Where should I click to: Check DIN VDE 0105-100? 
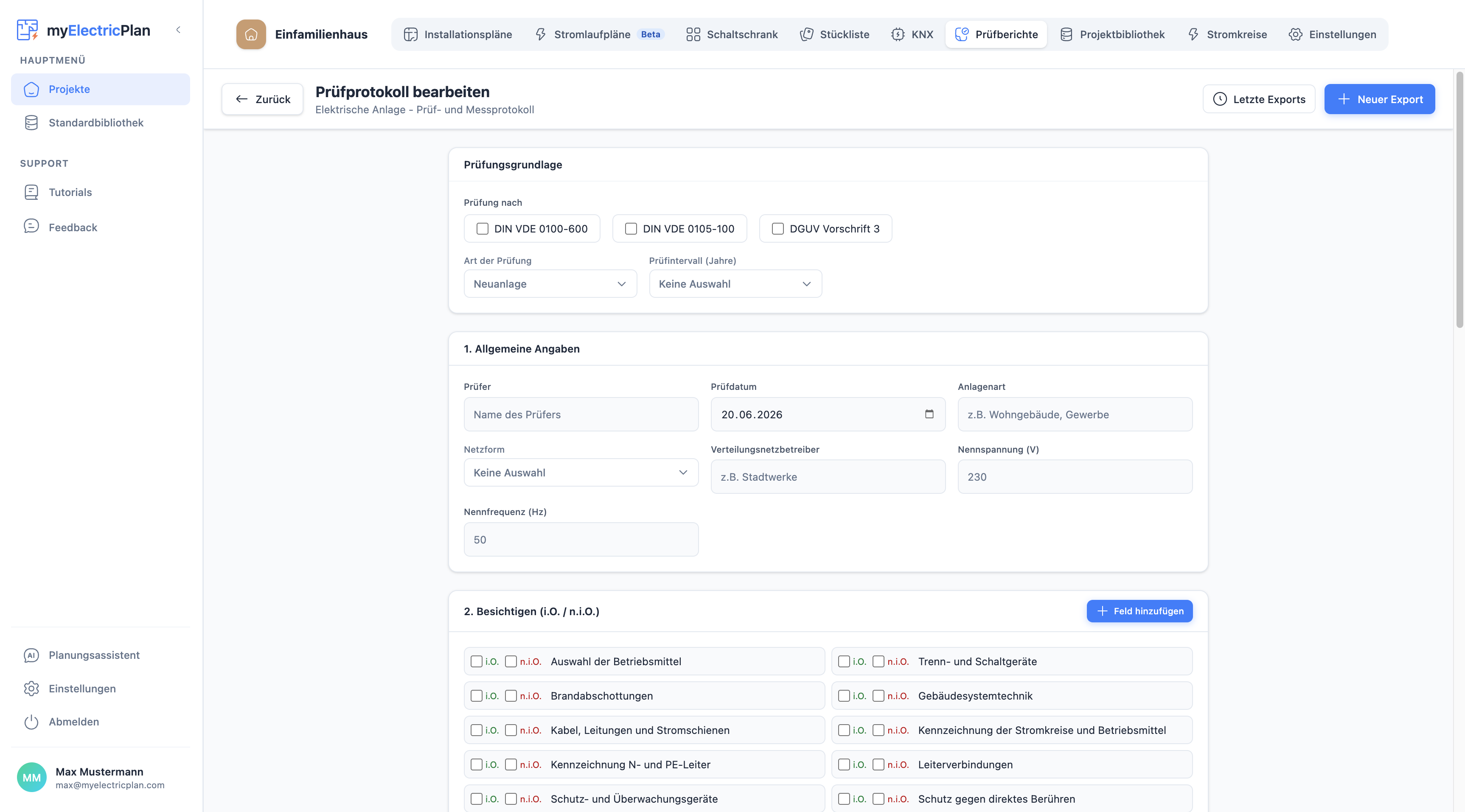pos(631,229)
